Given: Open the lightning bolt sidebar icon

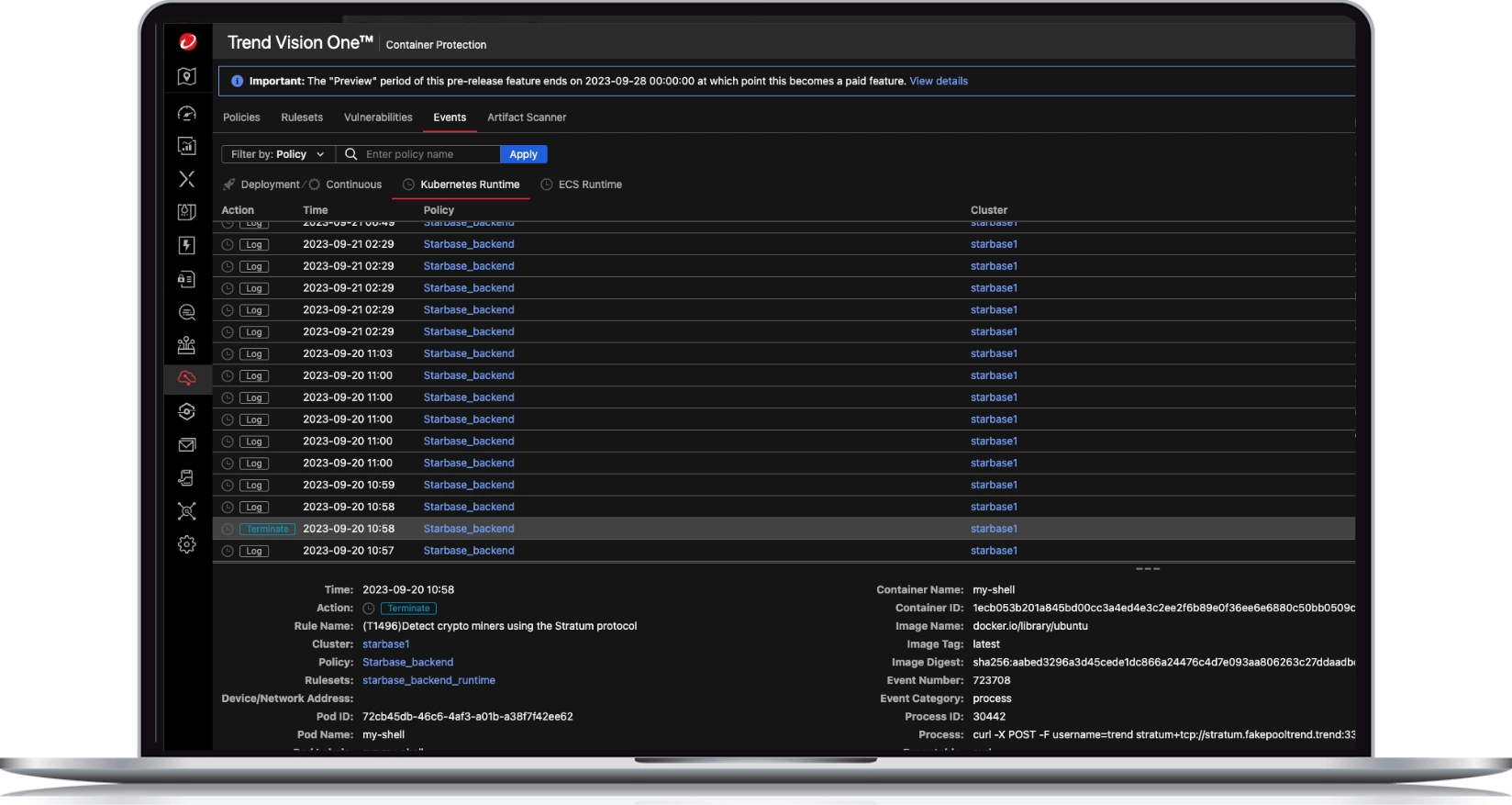Looking at the screenshot, I should pyautogui.click(x=187, y=245).
